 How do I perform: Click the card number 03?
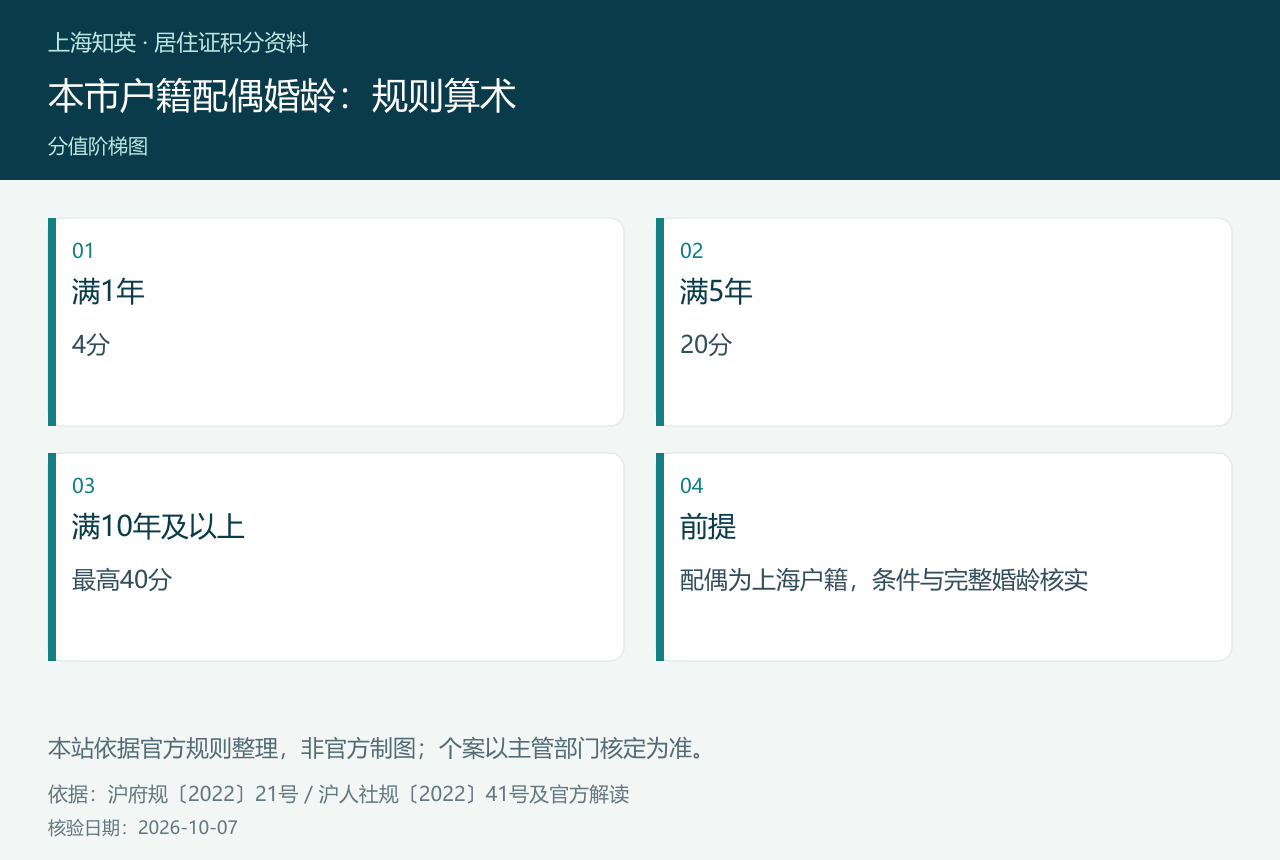[83, 486]
